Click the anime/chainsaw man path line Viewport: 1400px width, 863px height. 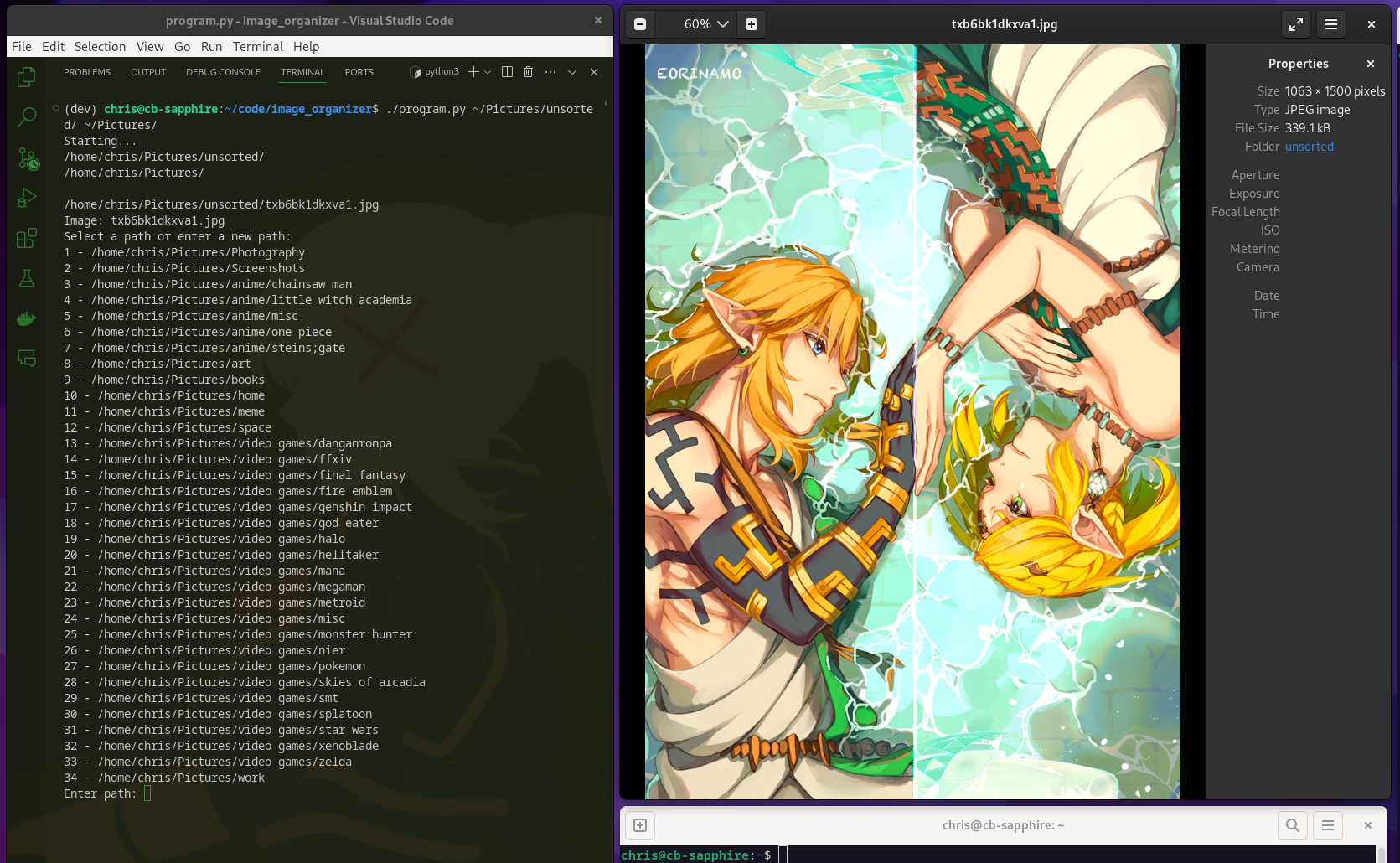208,284
